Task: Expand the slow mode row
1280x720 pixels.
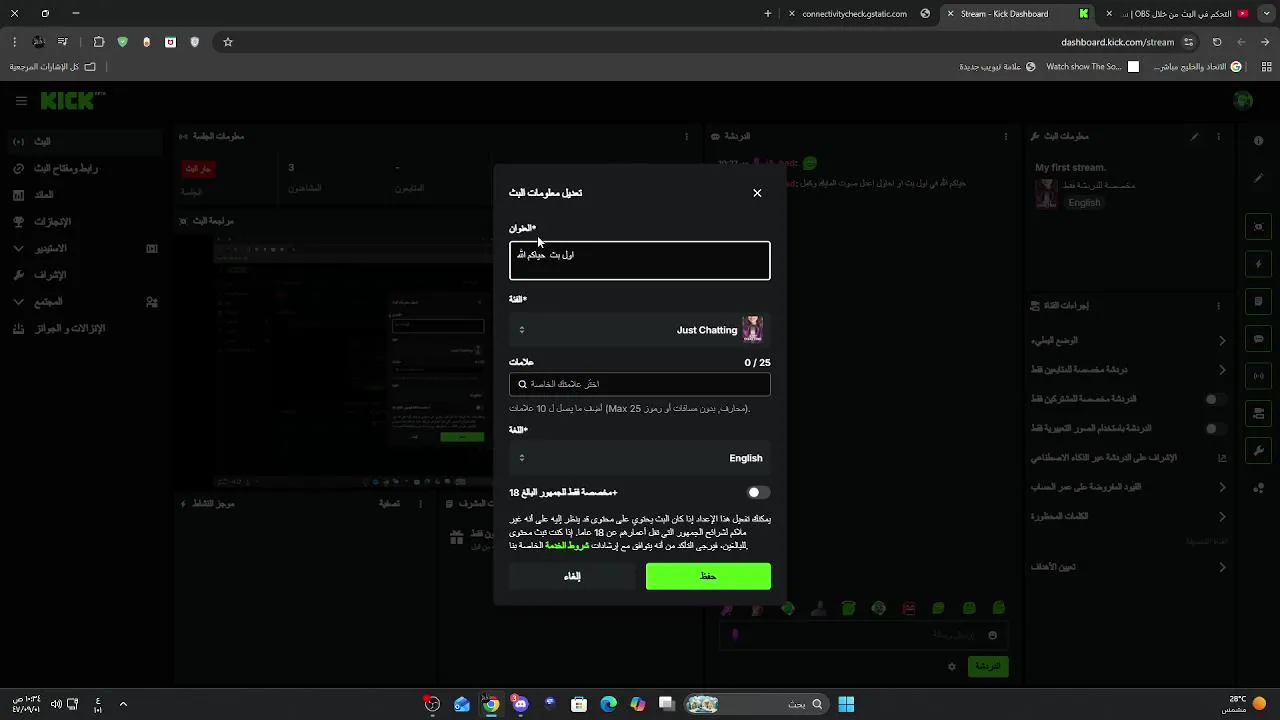Action: (1128, 341)
